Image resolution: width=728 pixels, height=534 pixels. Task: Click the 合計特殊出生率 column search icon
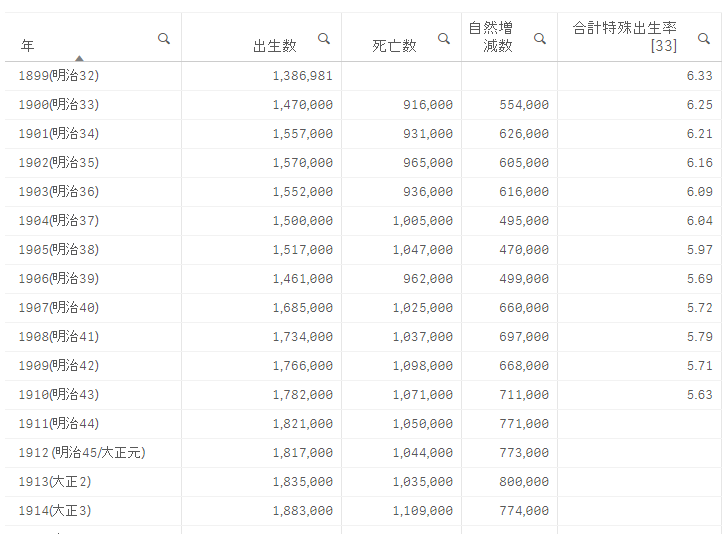coord(704,39)
